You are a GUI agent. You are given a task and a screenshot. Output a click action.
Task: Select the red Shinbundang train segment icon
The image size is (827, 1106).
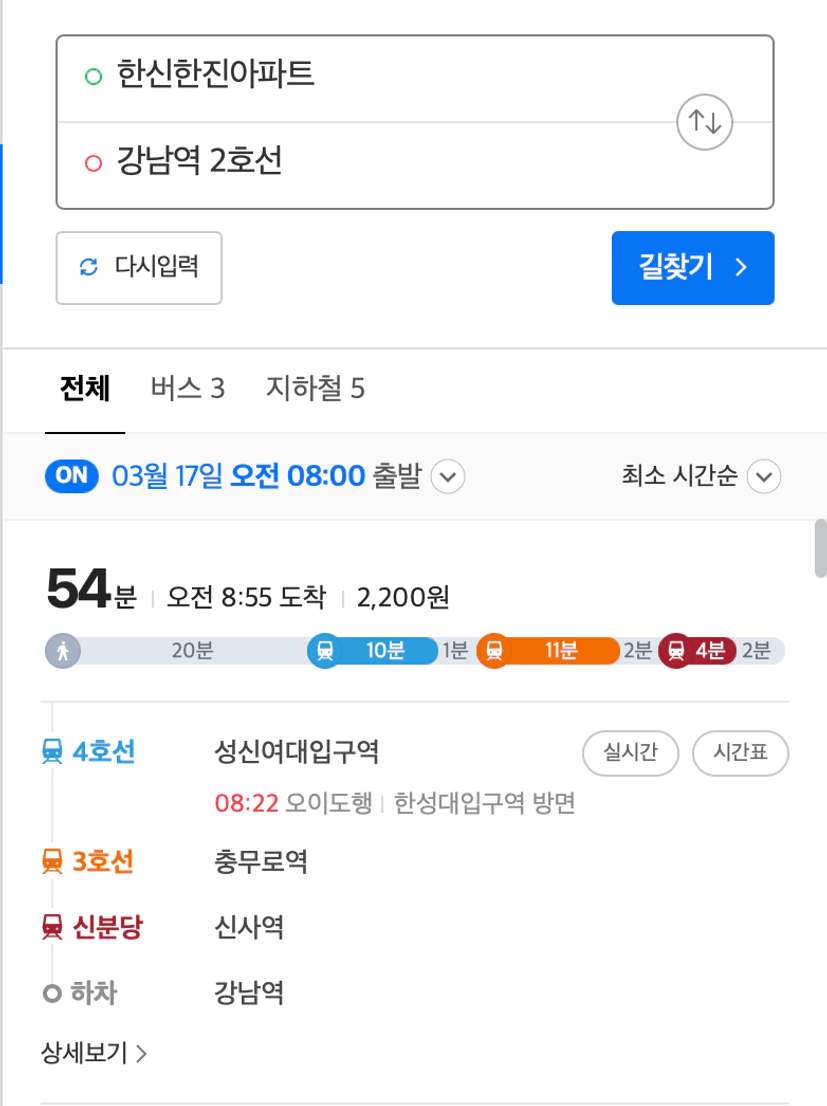pos(676,650)
